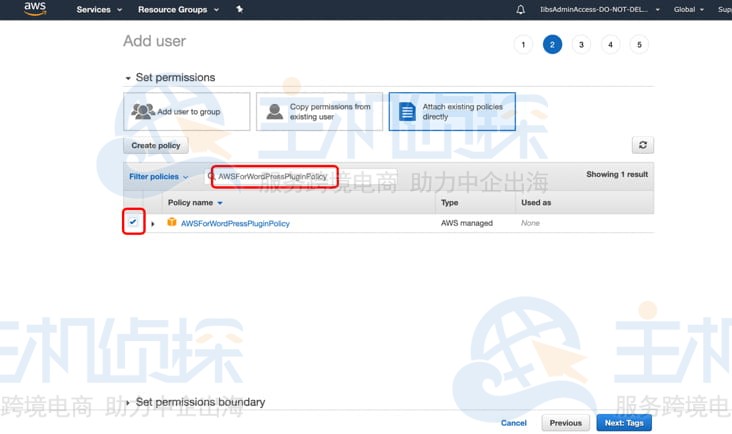The width and height of the screenshot is (732, 434).
Task: Open the IibsAdminAccess account dropdown
Action: (x=599, y=9)
